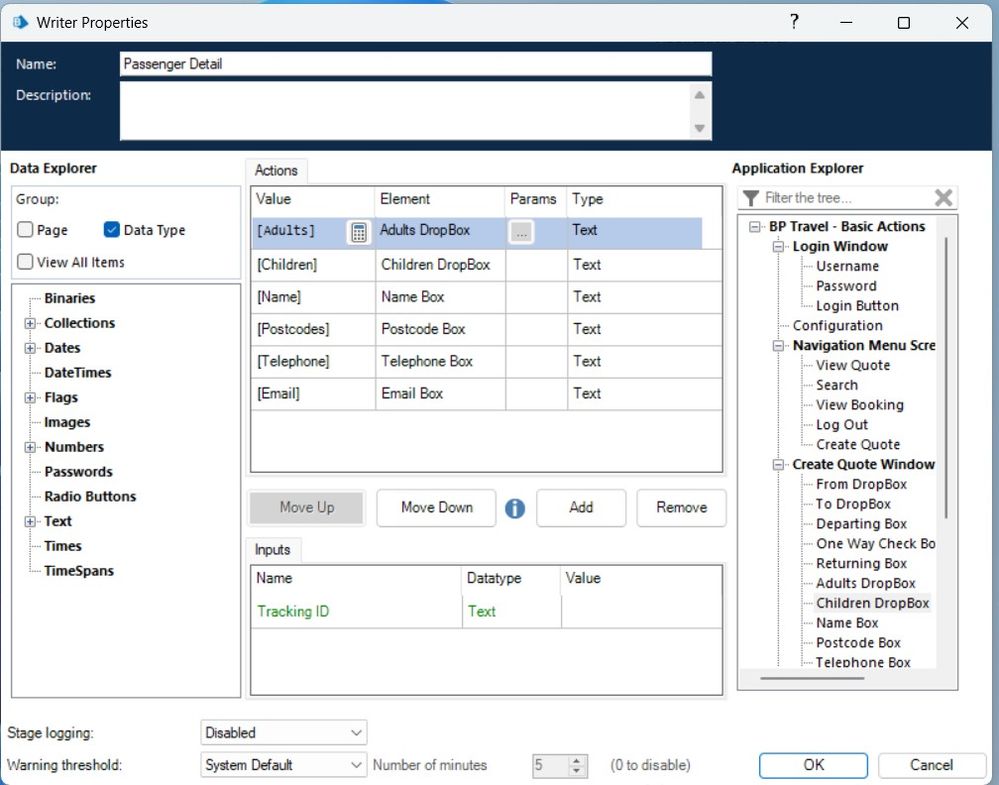Screen dimensions: 999x785
Task: Click the Remove button
Action: click(681, 508)
